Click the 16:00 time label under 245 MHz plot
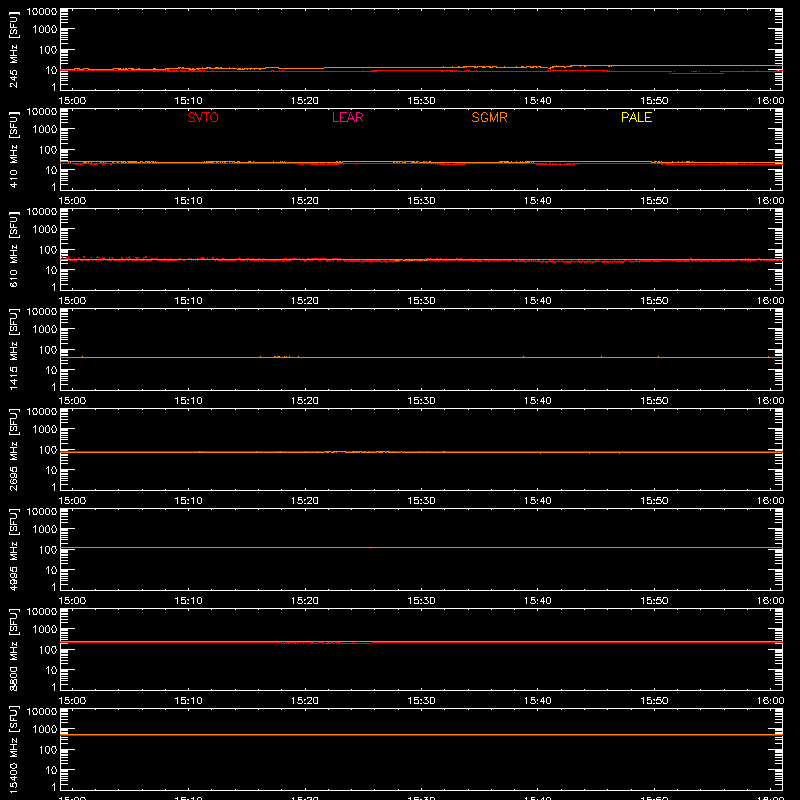The height and width of the screenshot is (800, 800). coord(770,101)
